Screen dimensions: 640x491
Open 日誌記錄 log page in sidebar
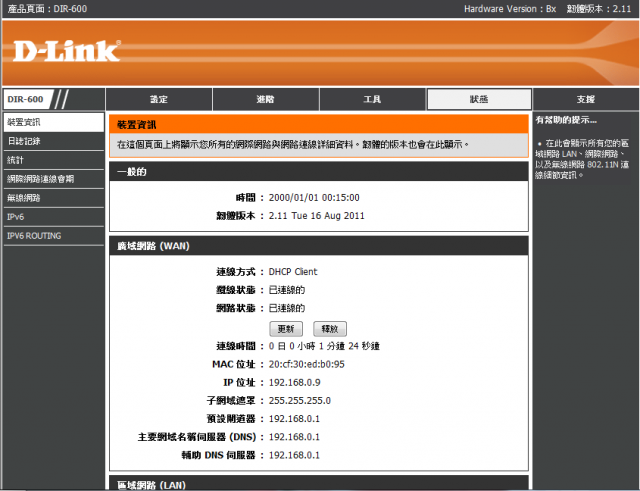[54, 141]
